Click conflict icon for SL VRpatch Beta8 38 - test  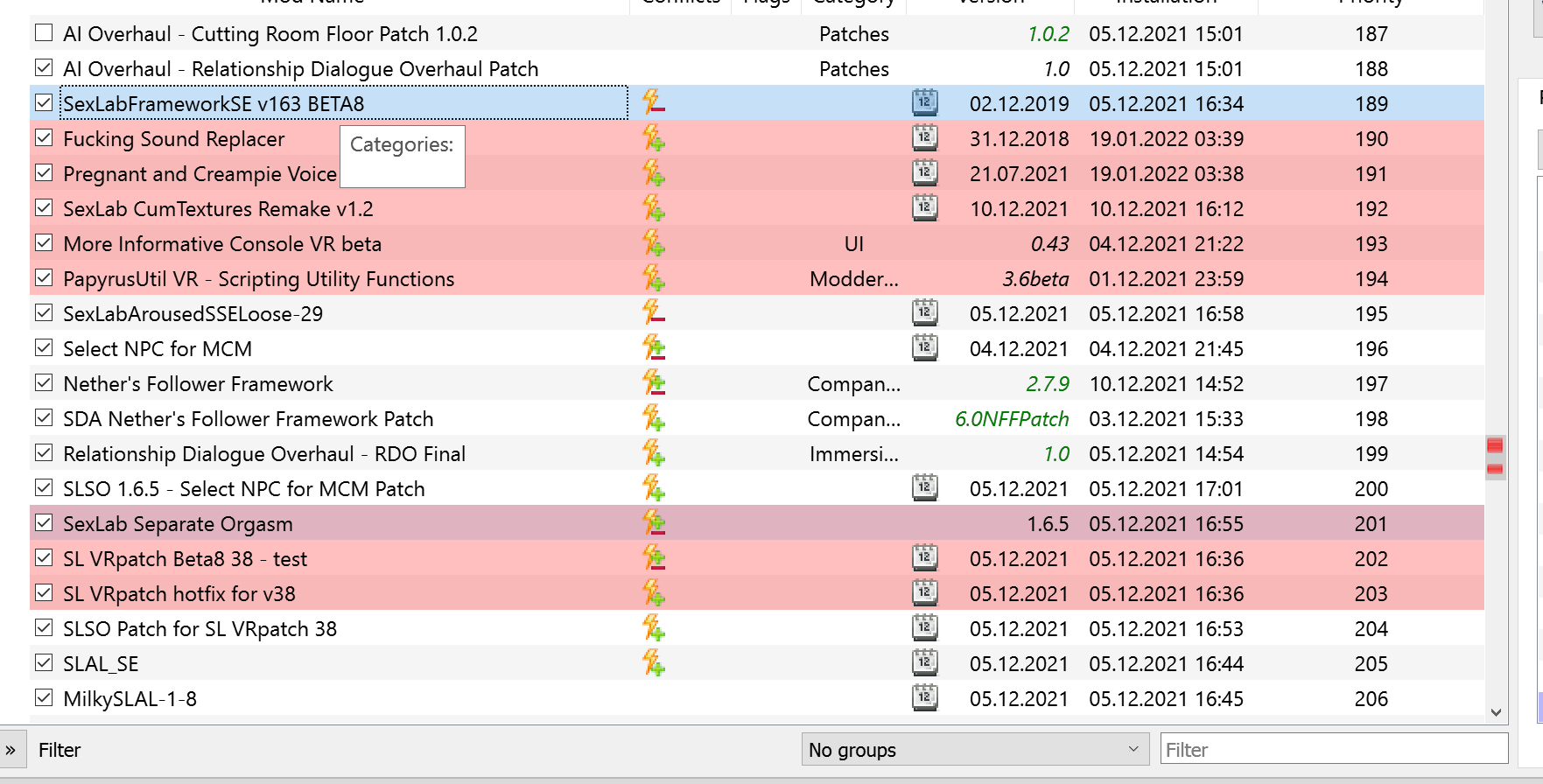653,558
